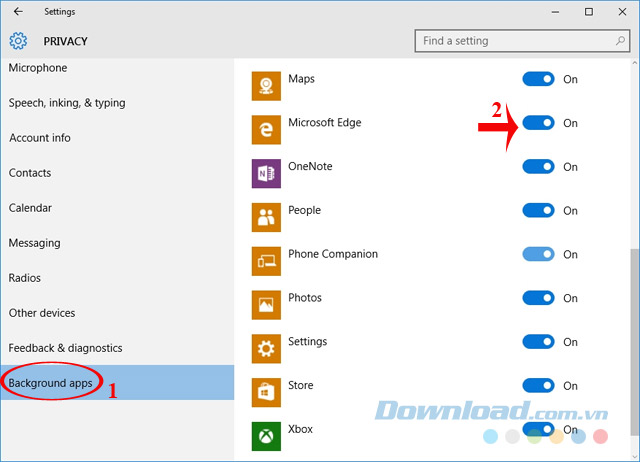Click the Phone Companion label text
This screenshot has width=640, height=462.
coord(333,254)
